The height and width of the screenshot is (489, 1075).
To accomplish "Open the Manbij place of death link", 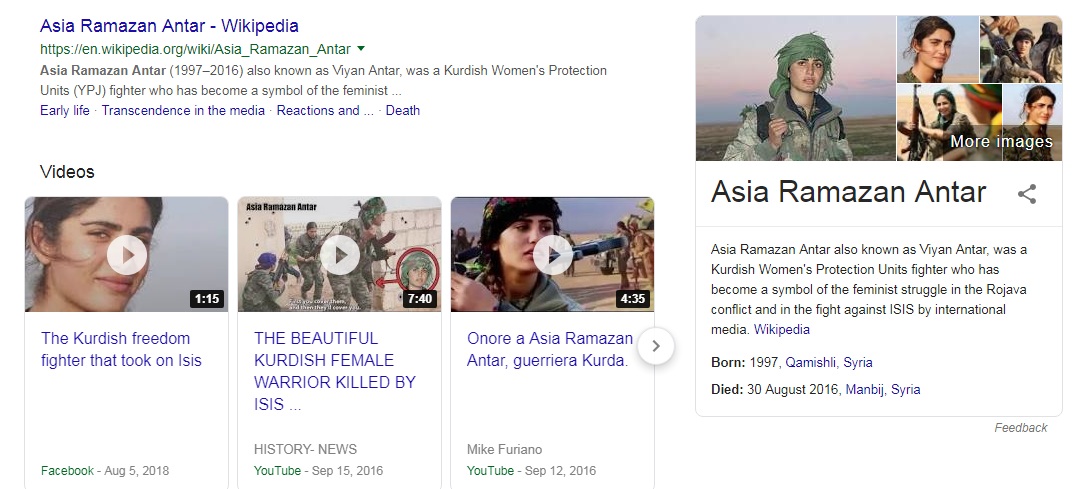I will 865,390.
